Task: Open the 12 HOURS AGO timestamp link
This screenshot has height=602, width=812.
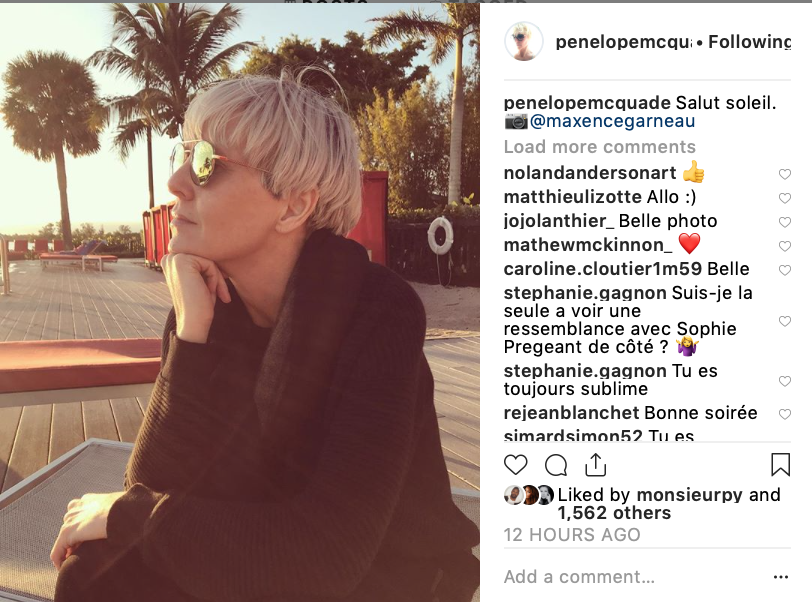Action: click(x=572, y=535)
